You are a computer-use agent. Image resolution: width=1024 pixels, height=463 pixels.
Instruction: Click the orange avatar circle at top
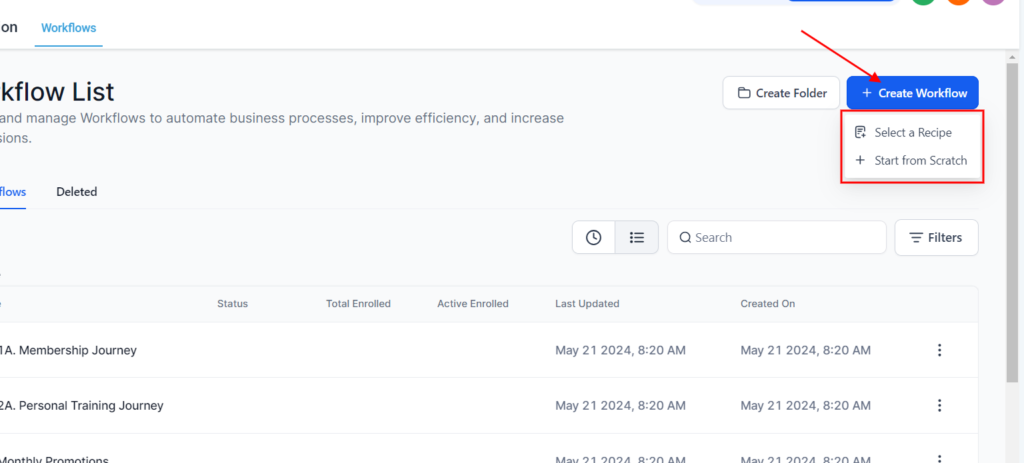tap(958, 3)
